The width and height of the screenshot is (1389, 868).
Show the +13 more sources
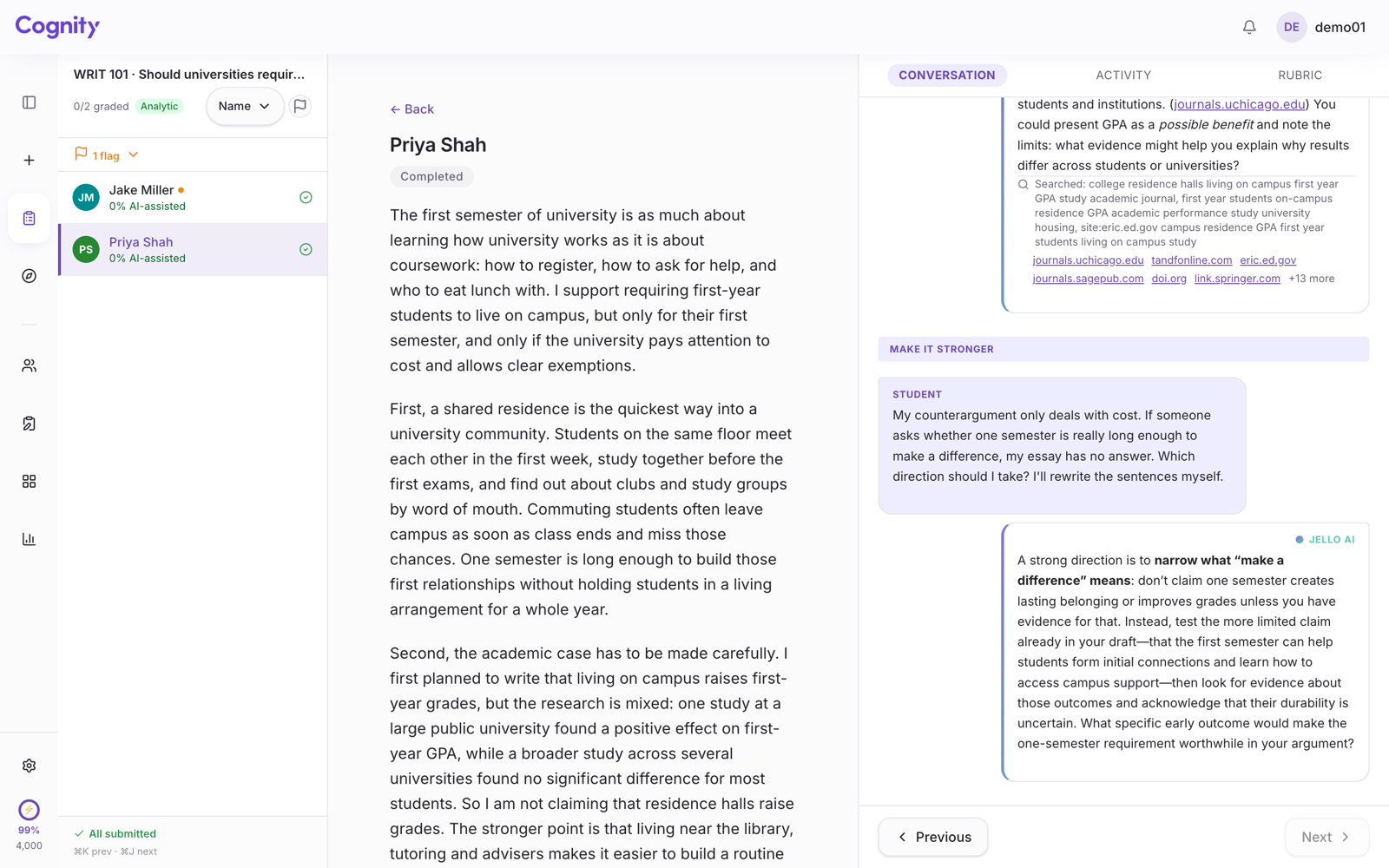1312,279
